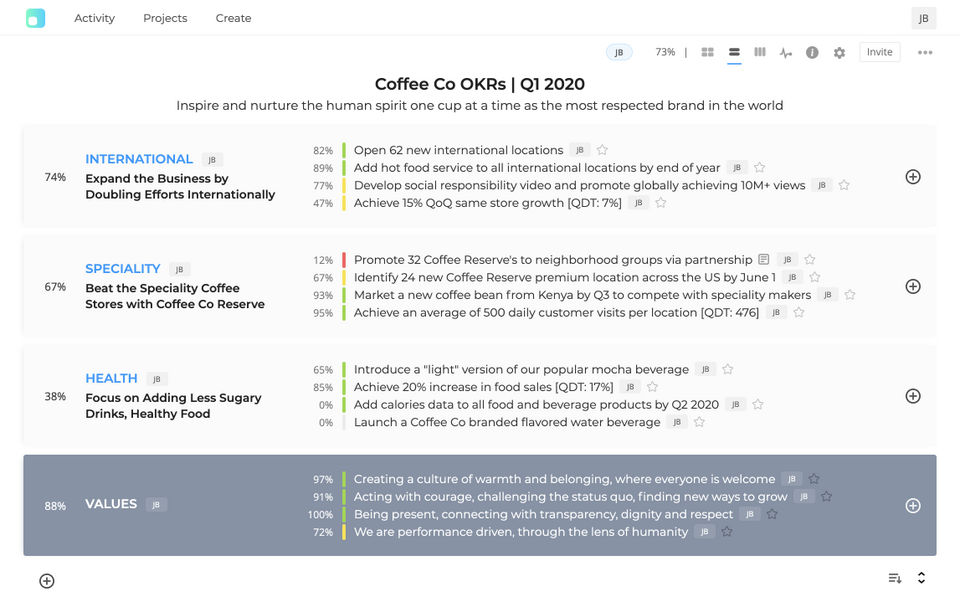Open the Projects menu

[x=165, y=18]
